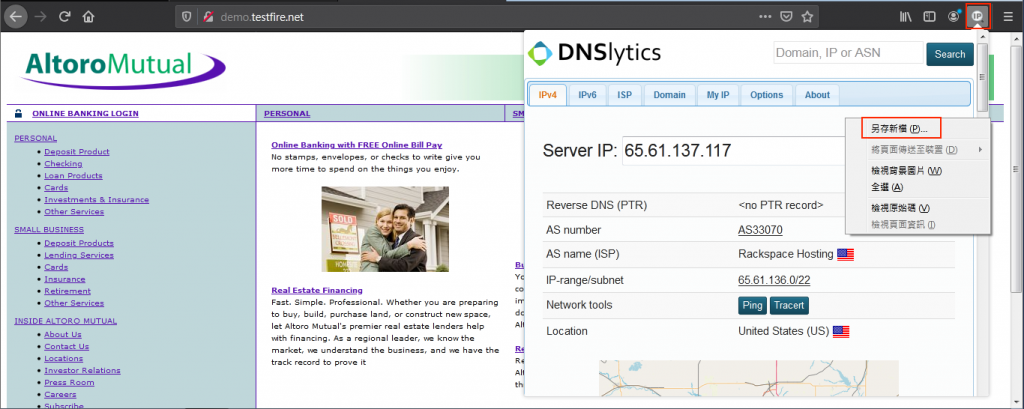The image size is (1024, 409).
Task: Open the Loan Products link
Action: (x=73, y=176)
